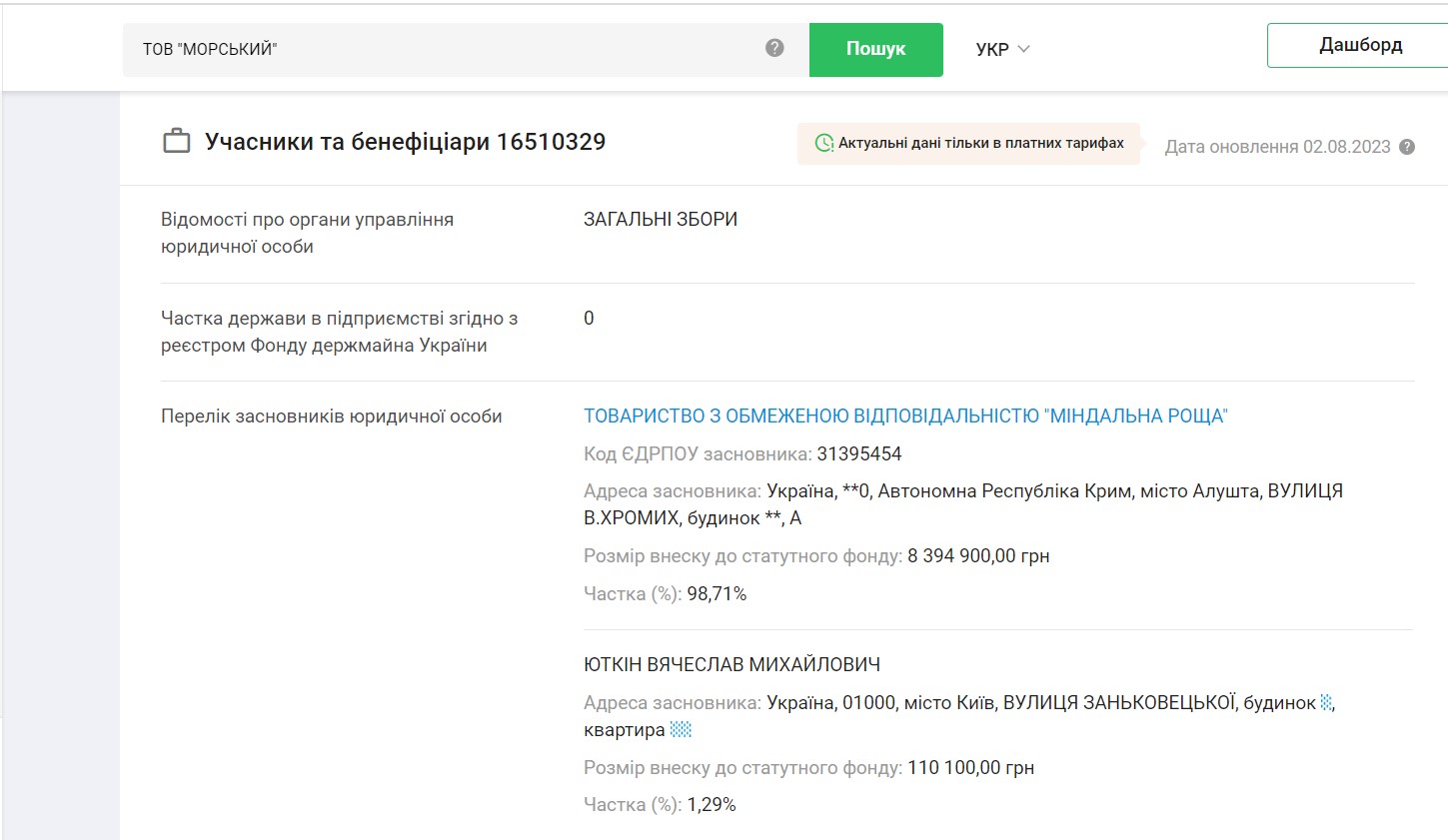Open the Дашборд button
The height and width of the screenshot is (840, 1448).
click(x=1359, y=46)
